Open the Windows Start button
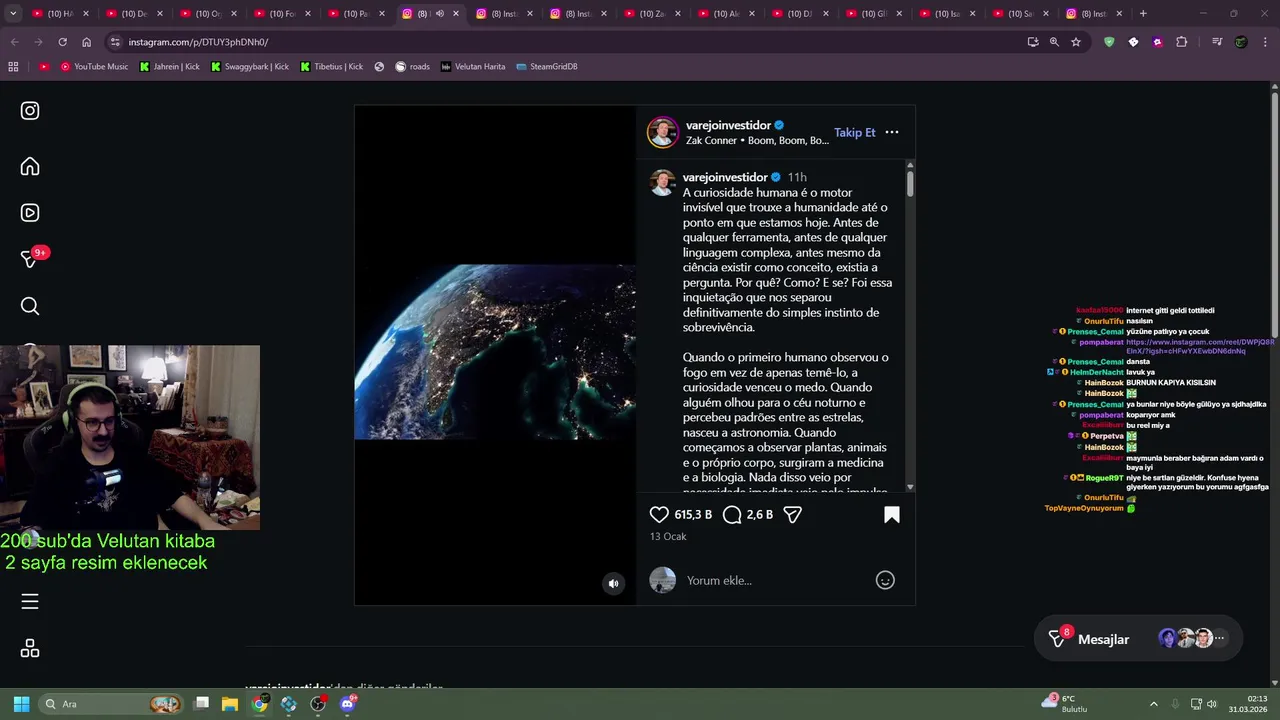This screenshot has width=1280, height=720. point(21,704)
